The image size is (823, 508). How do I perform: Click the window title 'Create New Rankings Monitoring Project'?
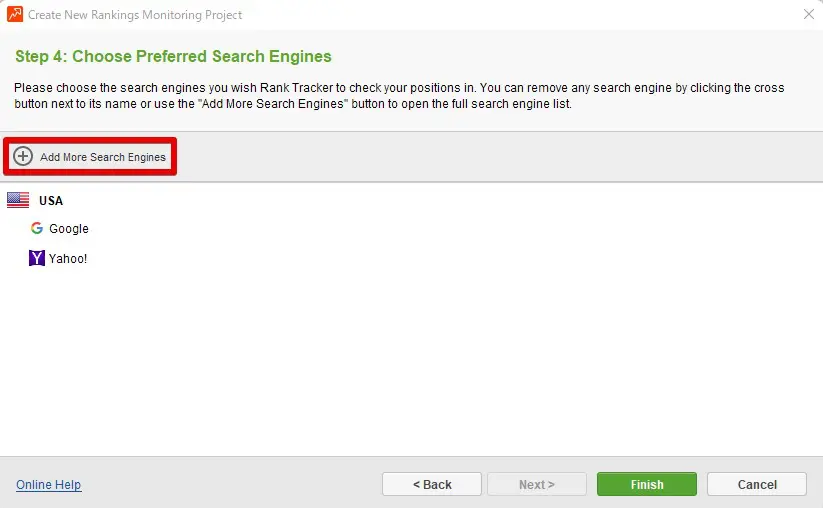click(x=135, y=15)
